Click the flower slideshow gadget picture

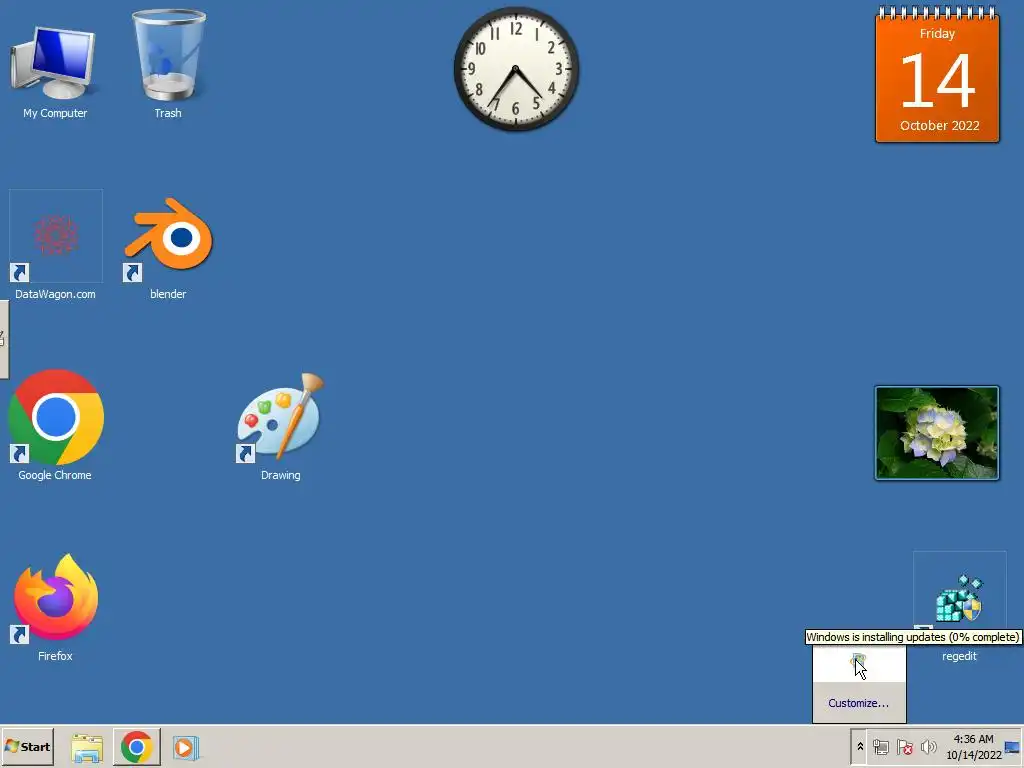(x=937, y=433)
